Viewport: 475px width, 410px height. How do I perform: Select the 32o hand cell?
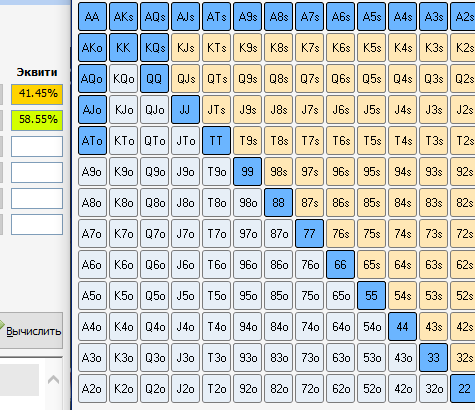coord(433,388)
